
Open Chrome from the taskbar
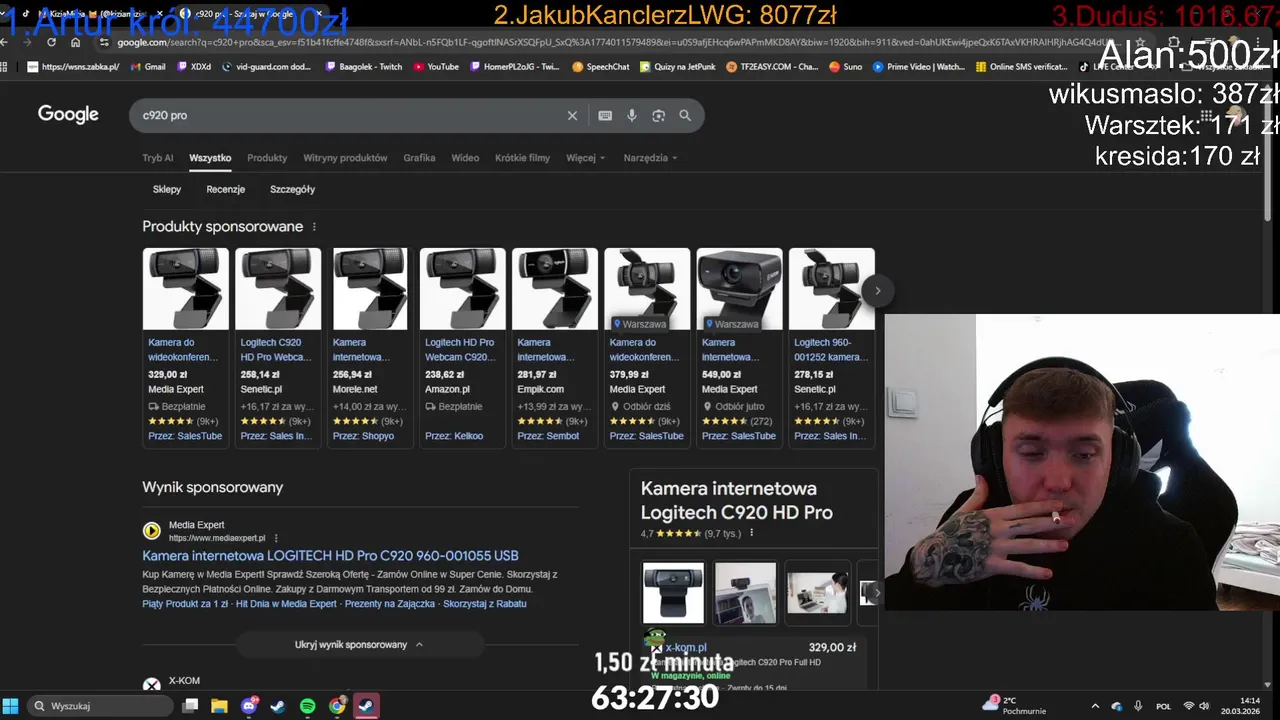(x=337, y=706)
